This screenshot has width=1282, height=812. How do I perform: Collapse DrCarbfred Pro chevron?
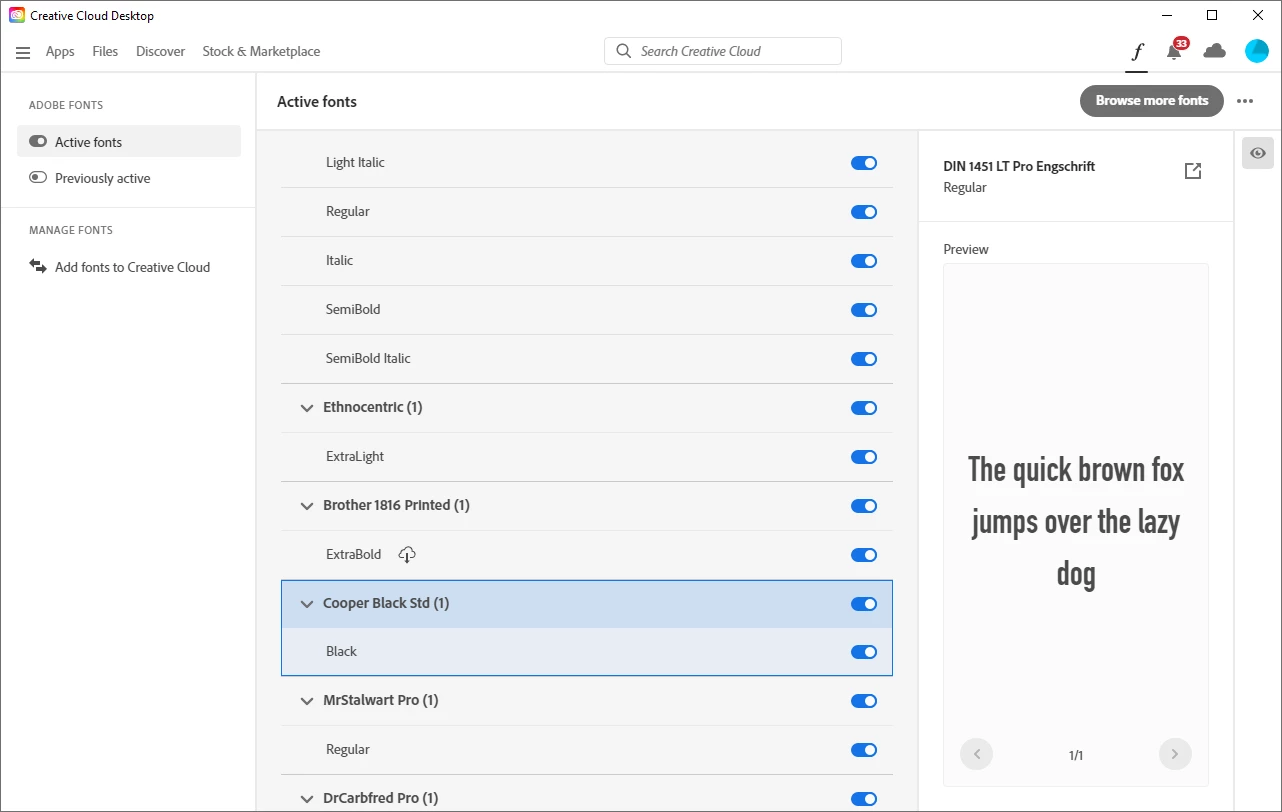pos(307,799)
